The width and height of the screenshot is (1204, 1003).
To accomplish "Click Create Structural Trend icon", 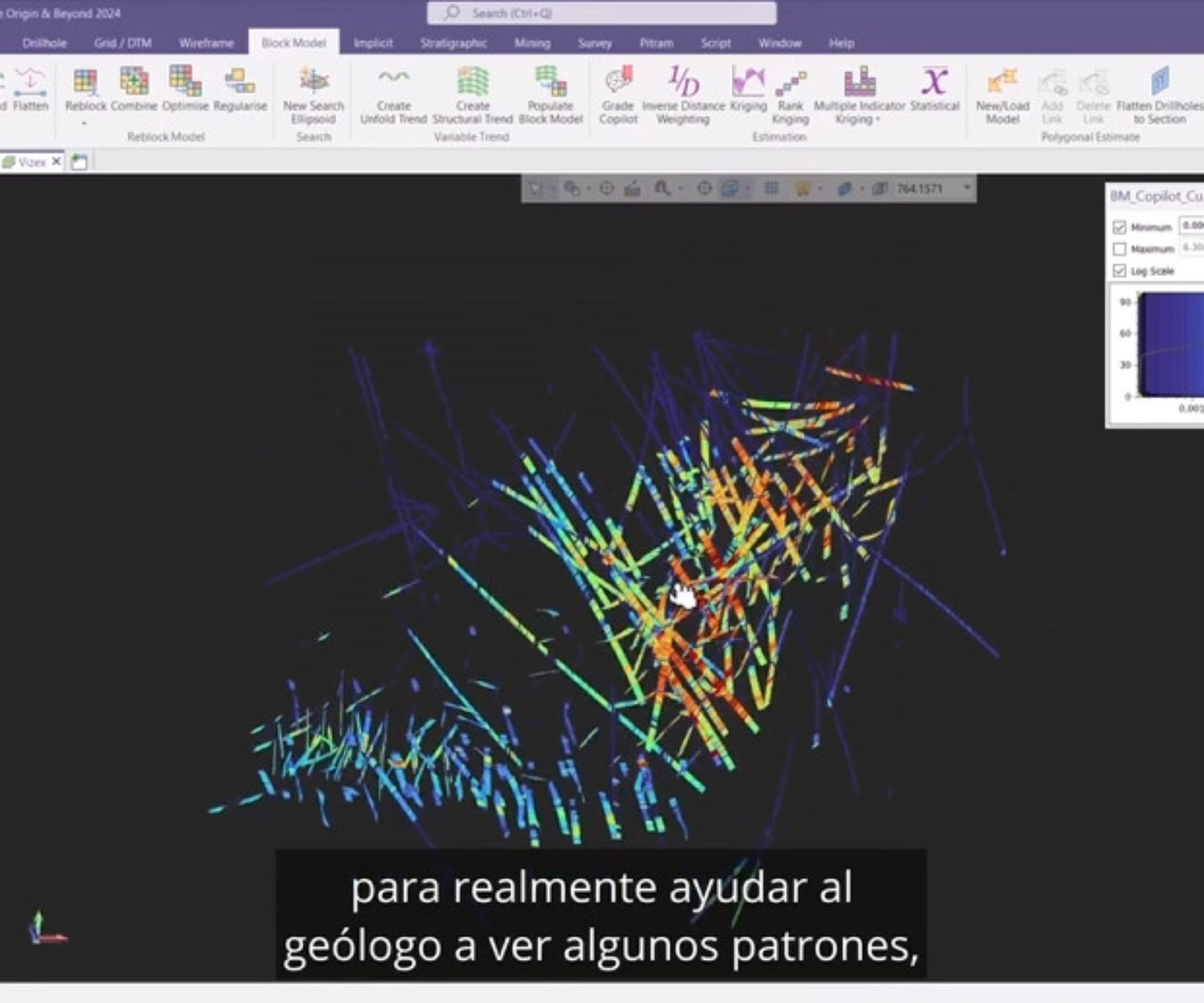I will pos(473,83).
